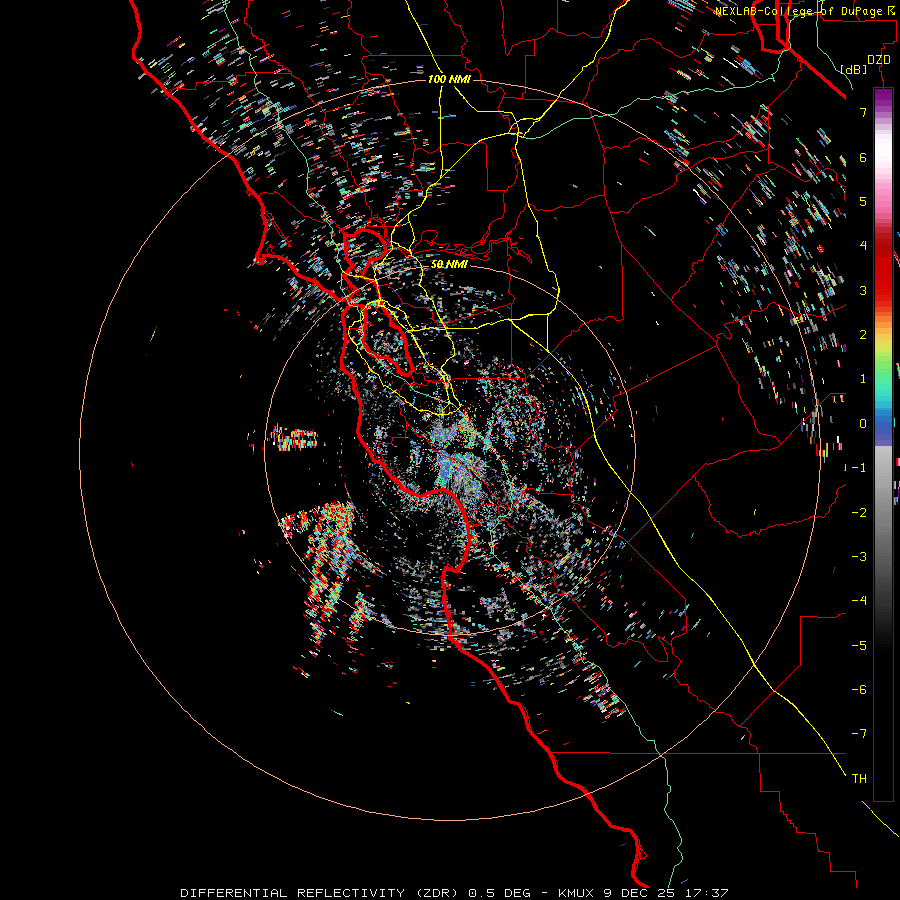Click the "3" tick label on the color scale
900x900 pixels.
coord(863,290)
